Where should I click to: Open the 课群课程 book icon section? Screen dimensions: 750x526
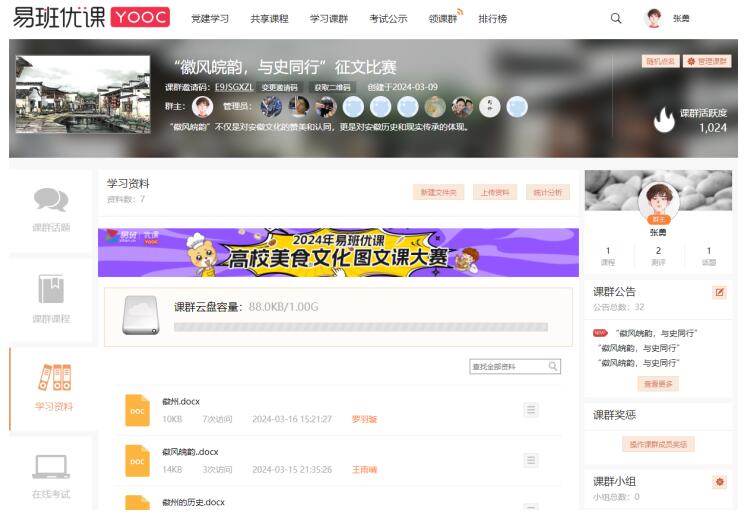click(x=50, y=298)
